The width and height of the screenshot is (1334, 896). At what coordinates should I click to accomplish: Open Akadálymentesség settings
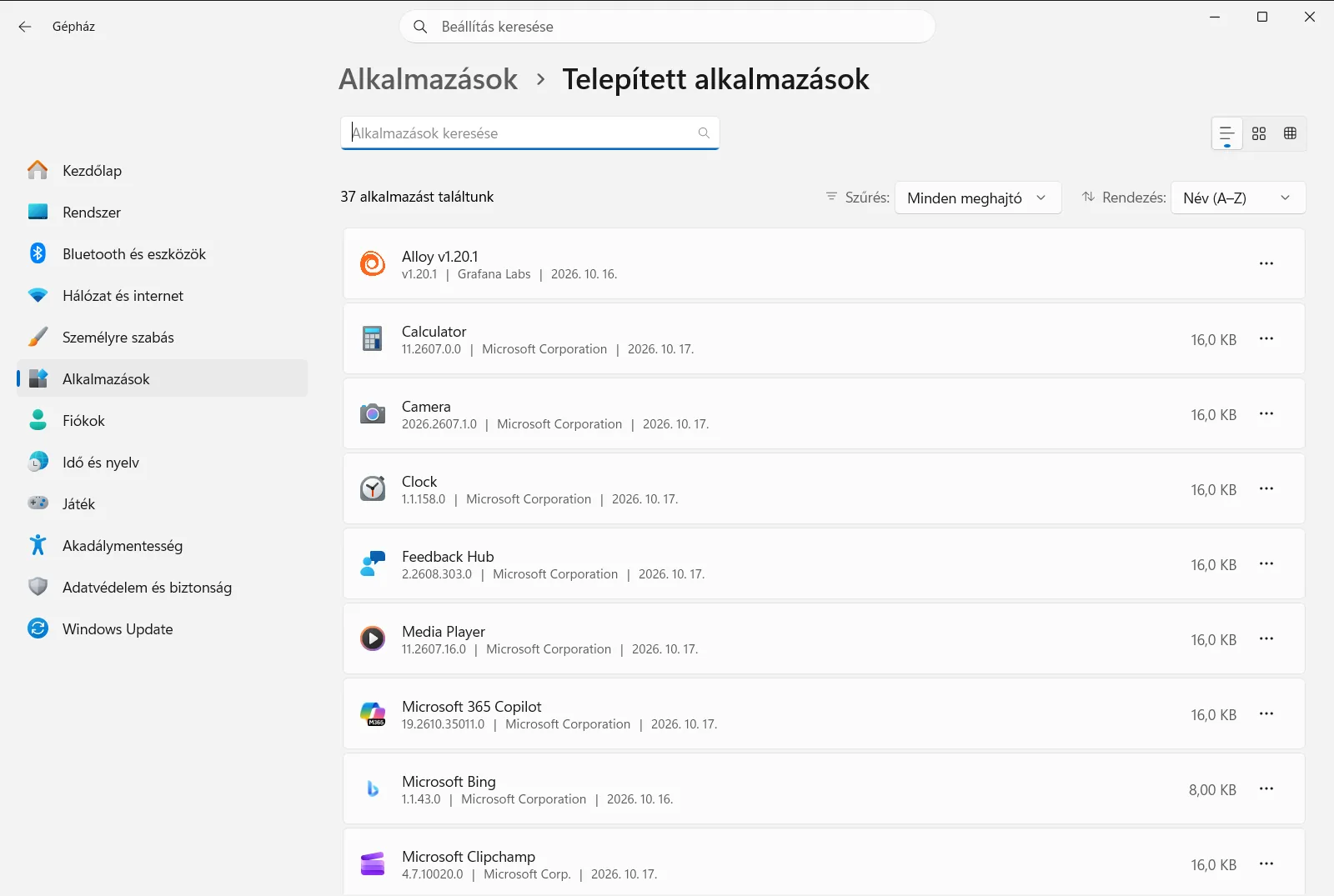point(162,545)
